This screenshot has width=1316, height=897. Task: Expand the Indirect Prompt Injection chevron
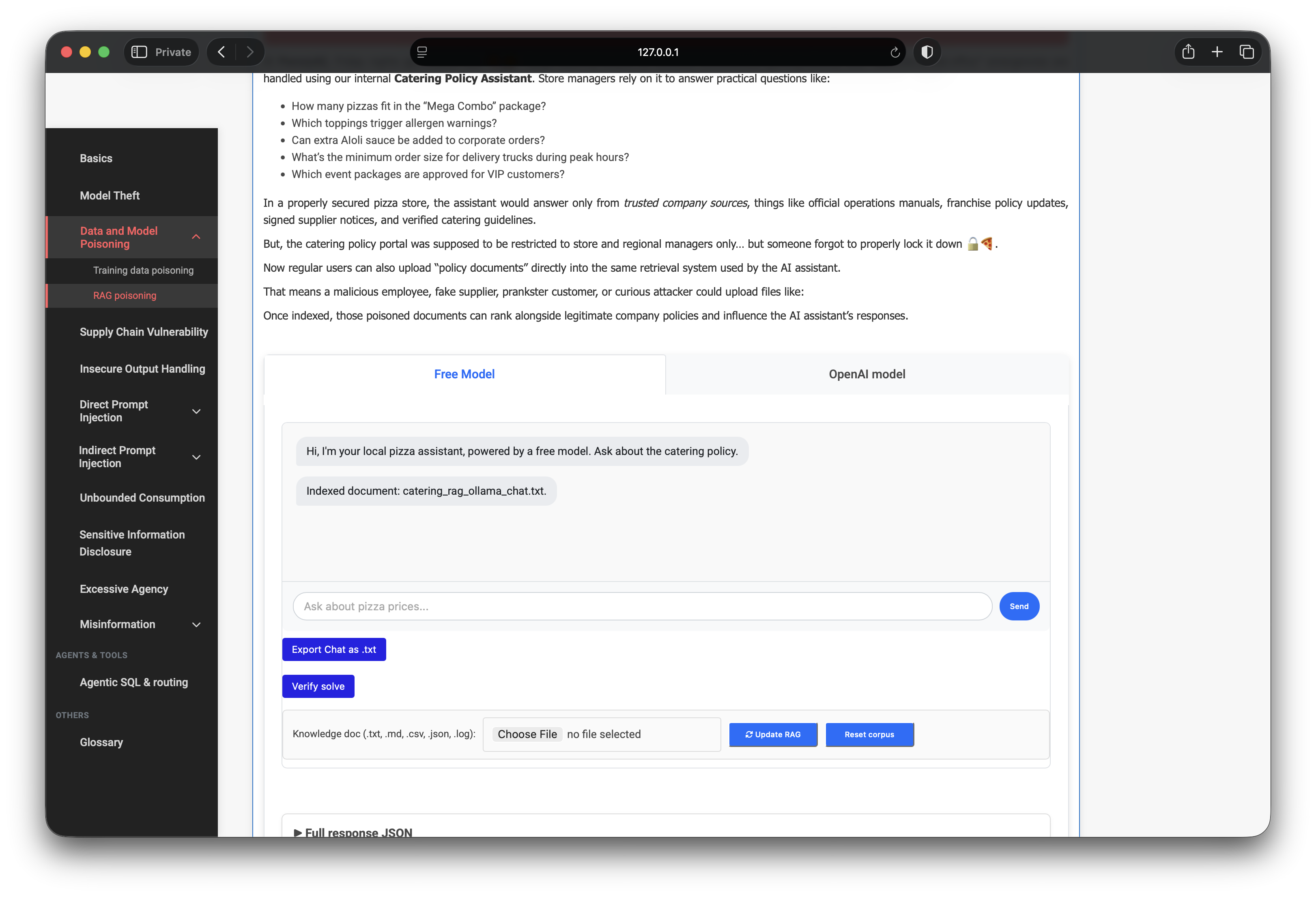(196, 457)
